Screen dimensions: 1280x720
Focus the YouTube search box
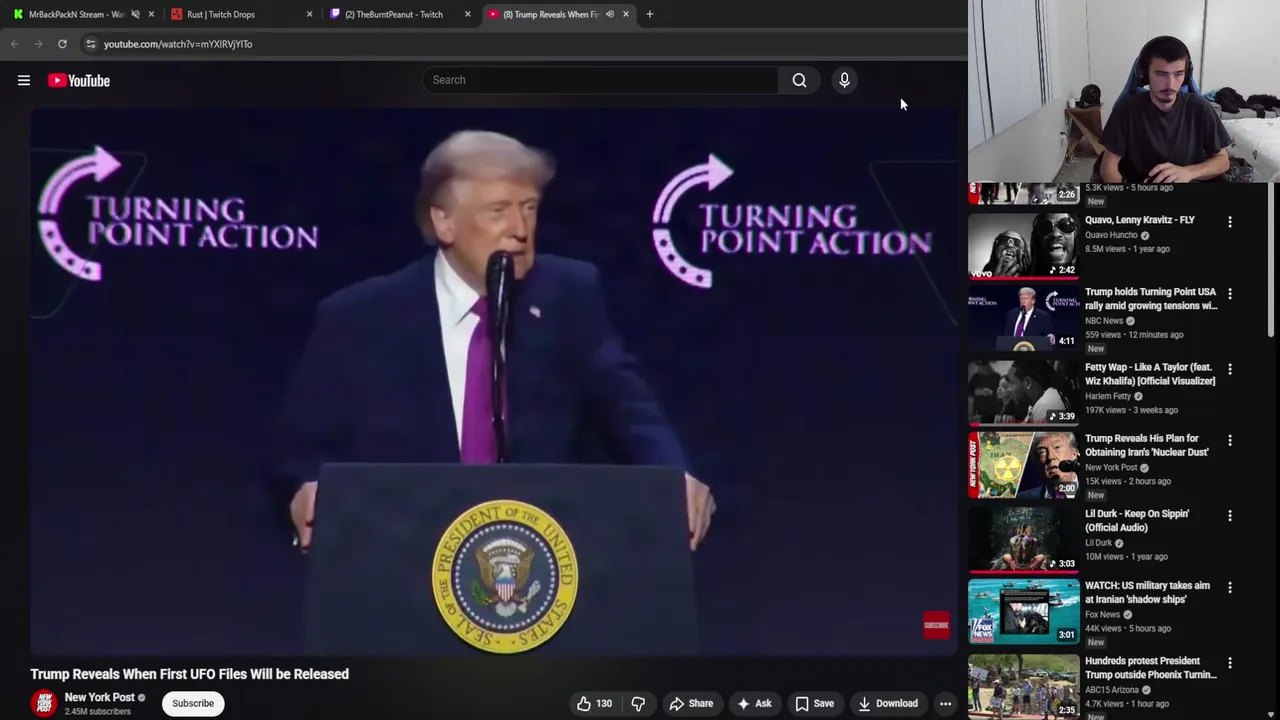pos(600,80)
